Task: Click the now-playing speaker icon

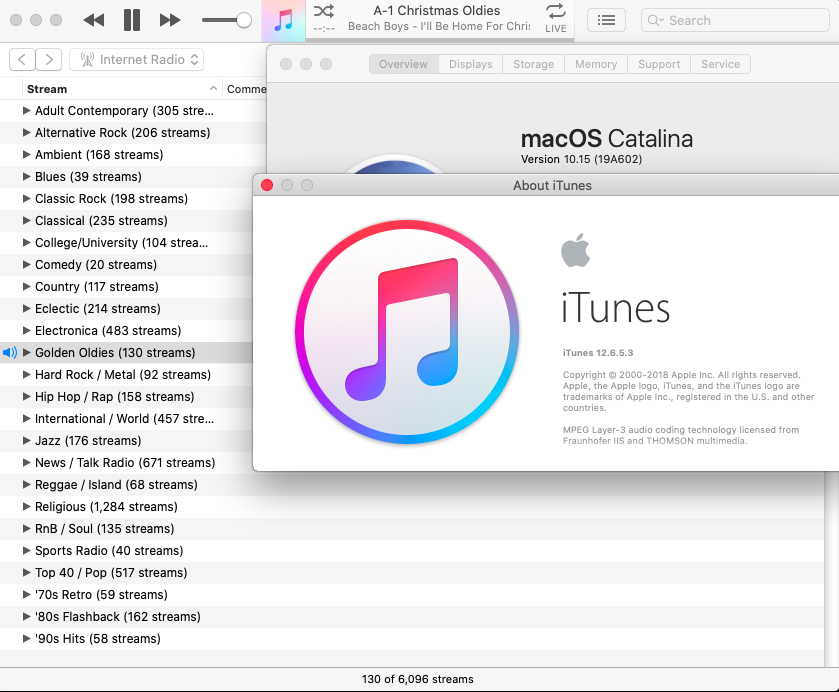Action: [x=10, y=352]
